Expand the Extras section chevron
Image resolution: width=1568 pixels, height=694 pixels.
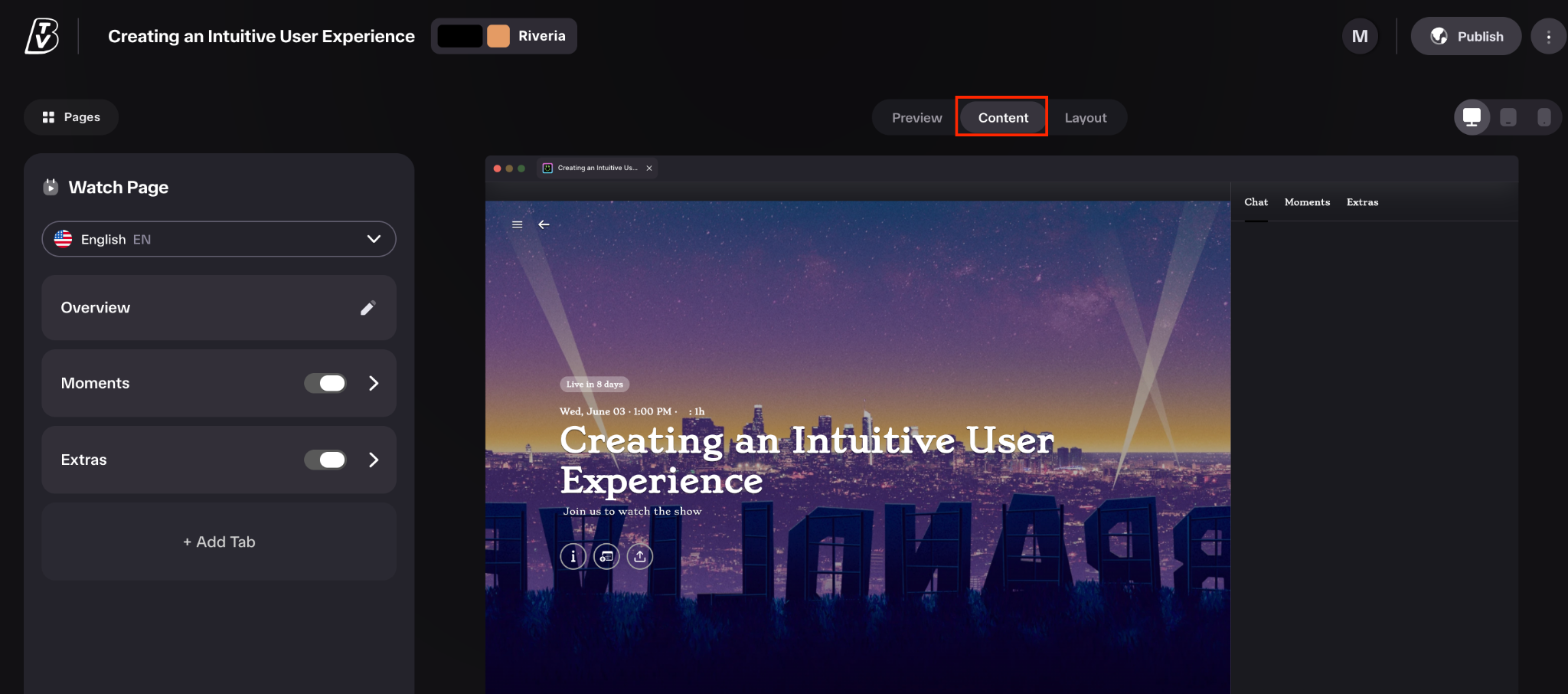click(374, 460)
